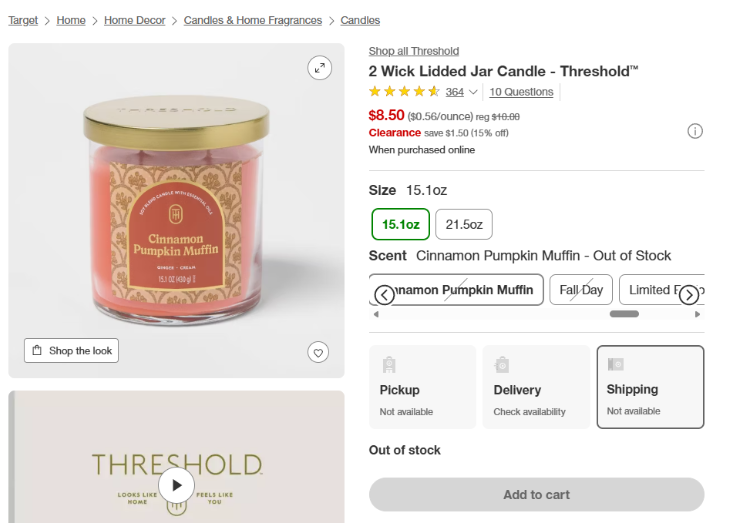The width and height of the screenshot is (736, 523).
Task: Select the Pickup fulfillment tab
Action: tap(422, 387)
